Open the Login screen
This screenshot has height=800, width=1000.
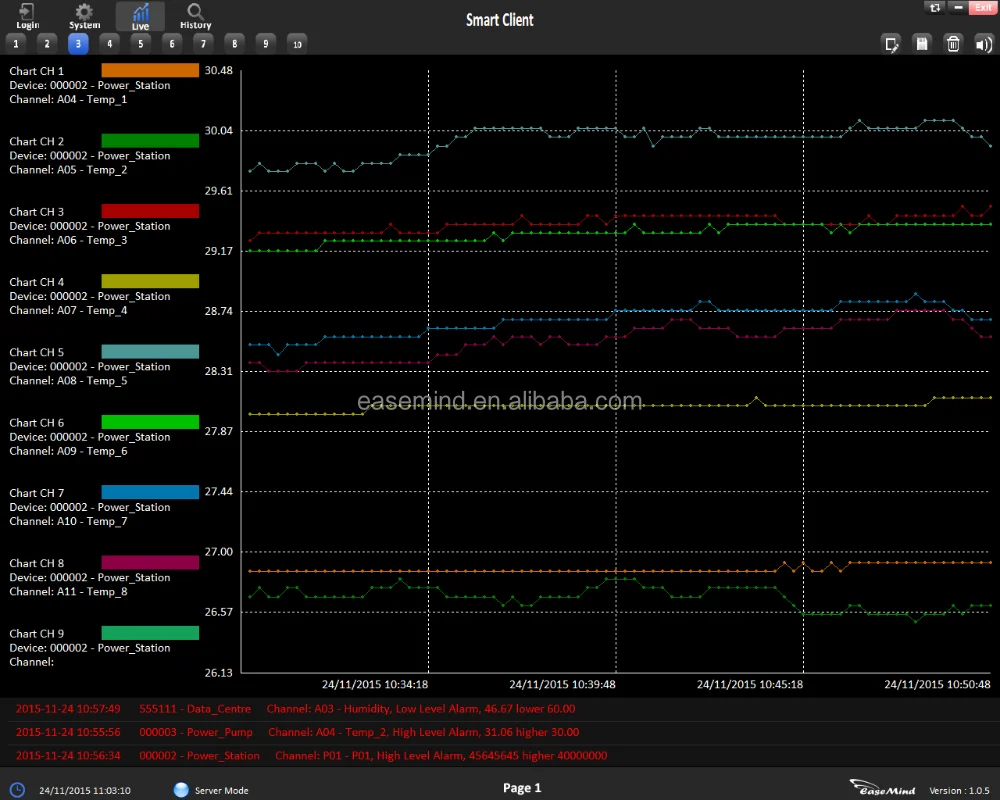26,14
